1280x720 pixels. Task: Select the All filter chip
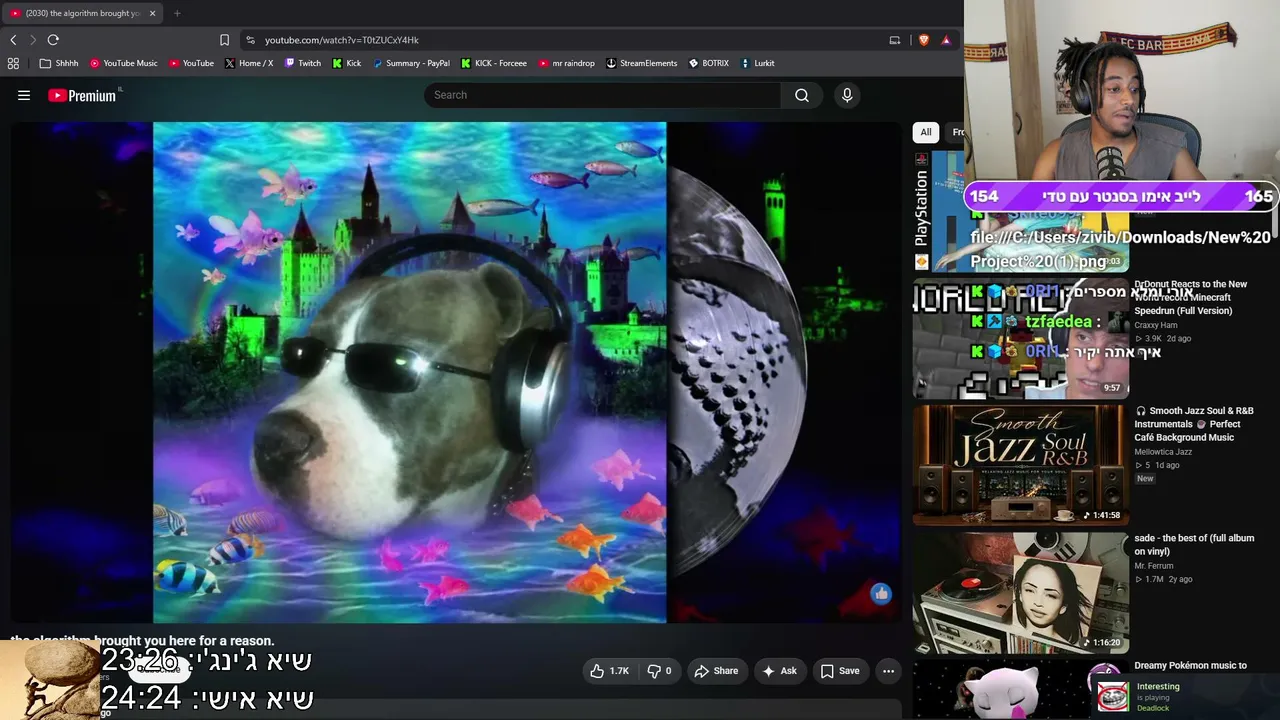point(926,132)
